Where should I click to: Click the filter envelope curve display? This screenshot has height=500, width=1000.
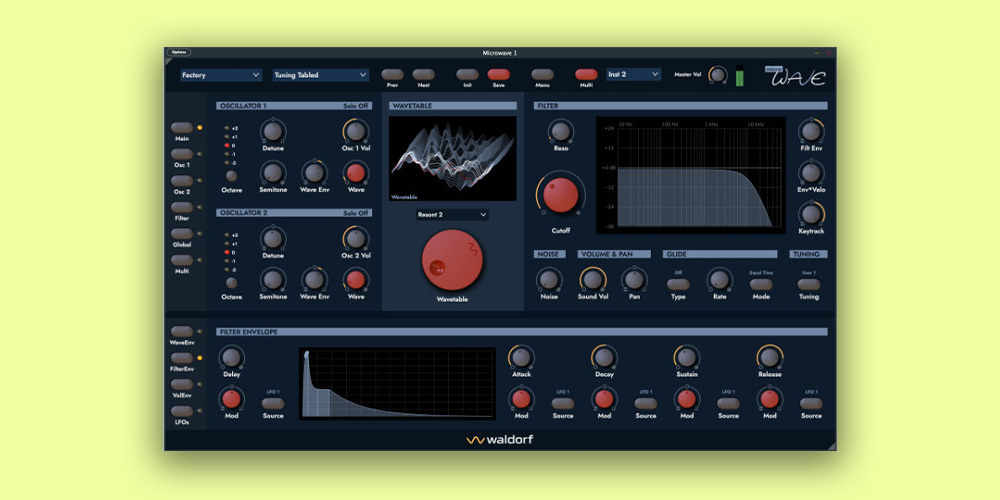(x=397, y=383)
